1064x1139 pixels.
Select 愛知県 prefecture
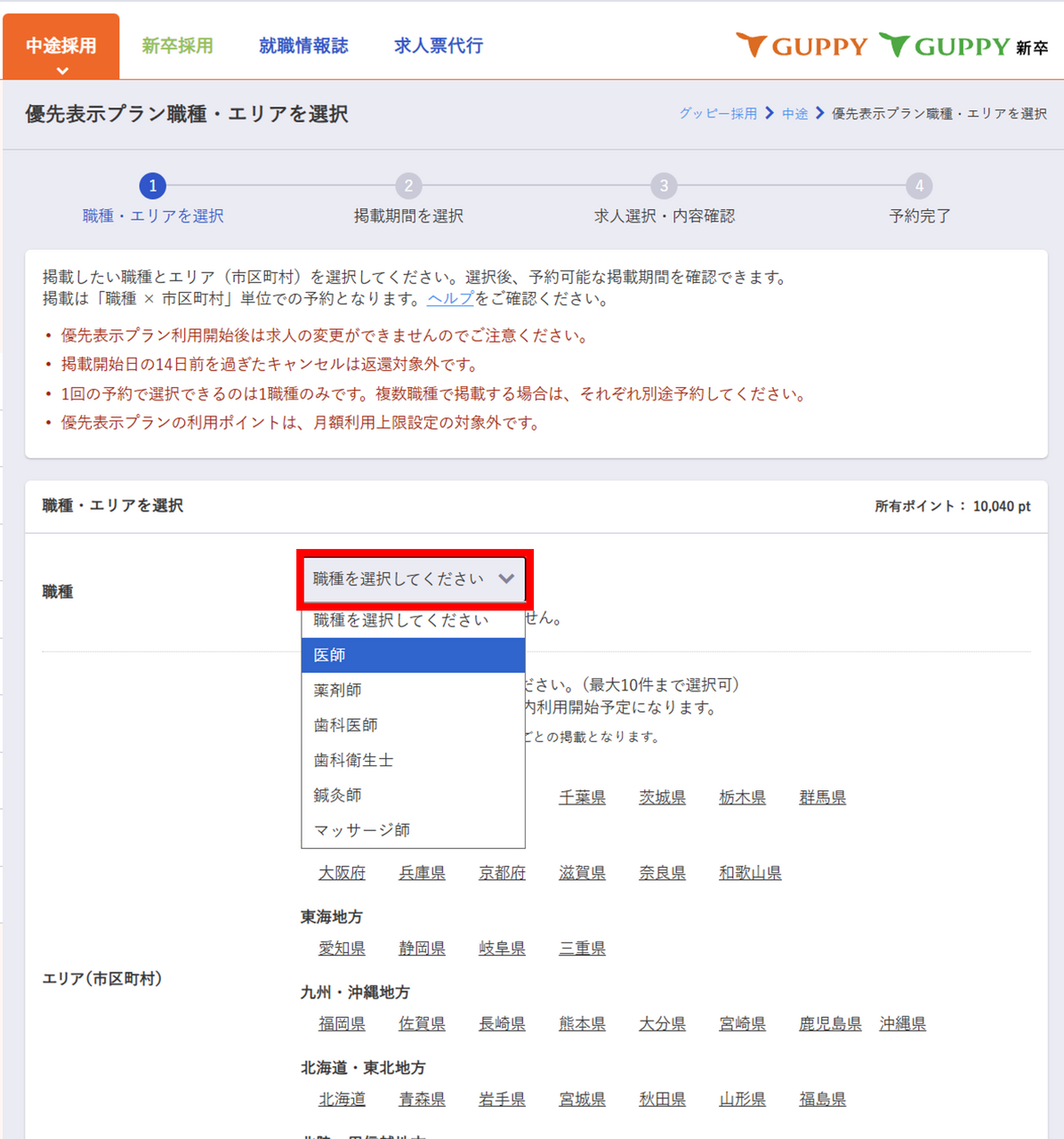(342, 949)
